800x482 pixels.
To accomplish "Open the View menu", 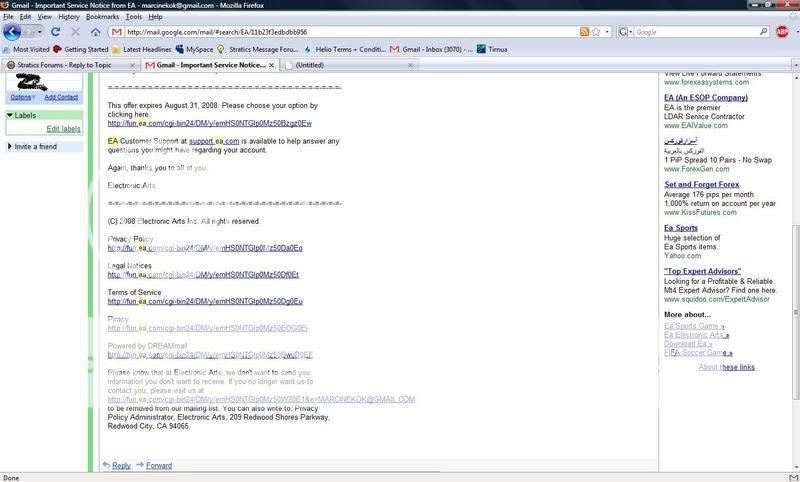I will (44, 17).
